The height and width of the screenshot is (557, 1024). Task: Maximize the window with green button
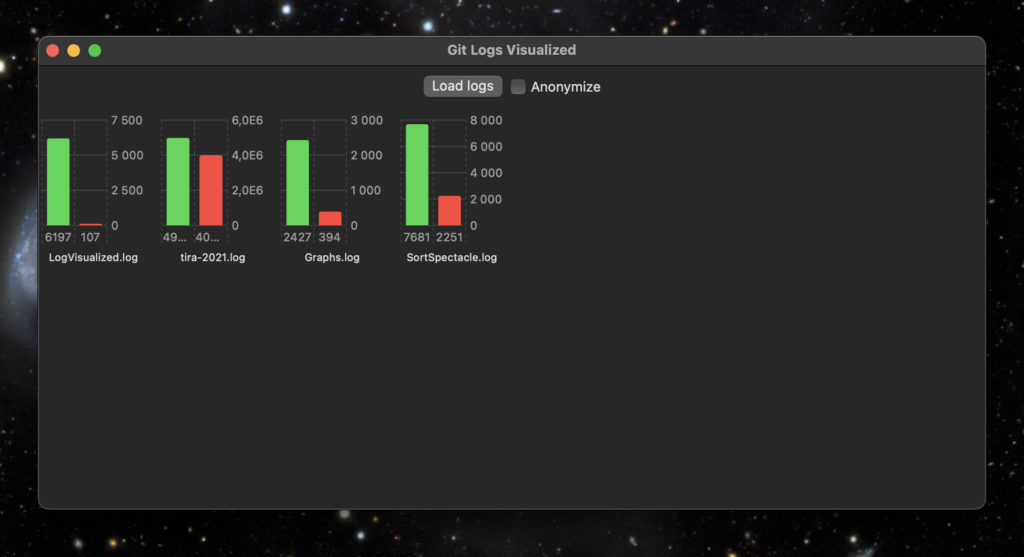(95, 51)
